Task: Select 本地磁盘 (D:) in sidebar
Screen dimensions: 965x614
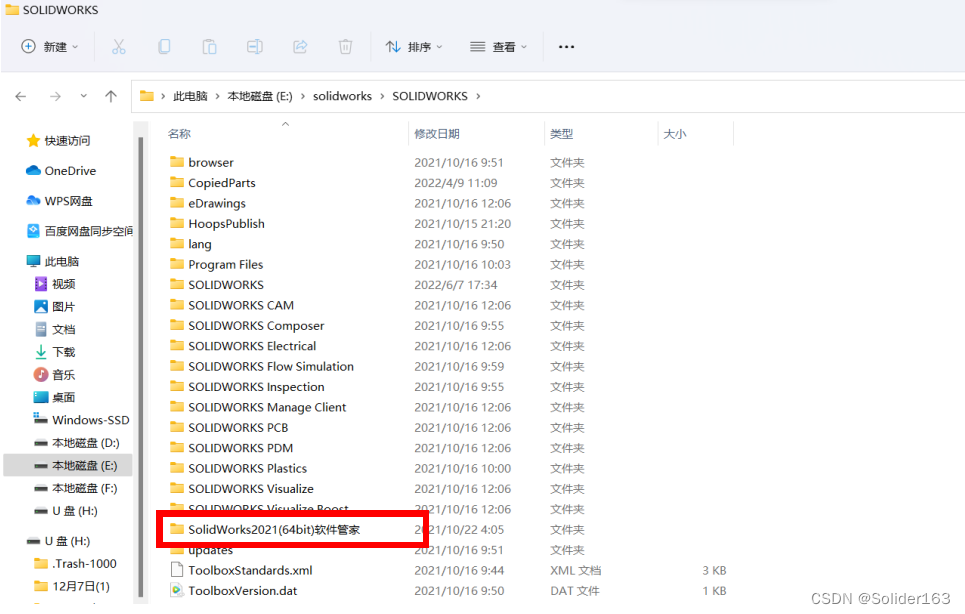Action: pyautogui.click(x=85, y=442)
